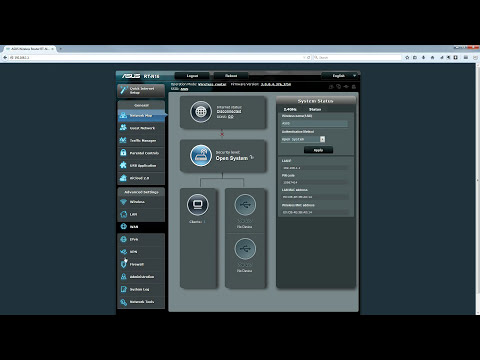Click the browser back arrow
Viewport: 480px width, 360px height.
pyautogui.click(x=5, y=58)
